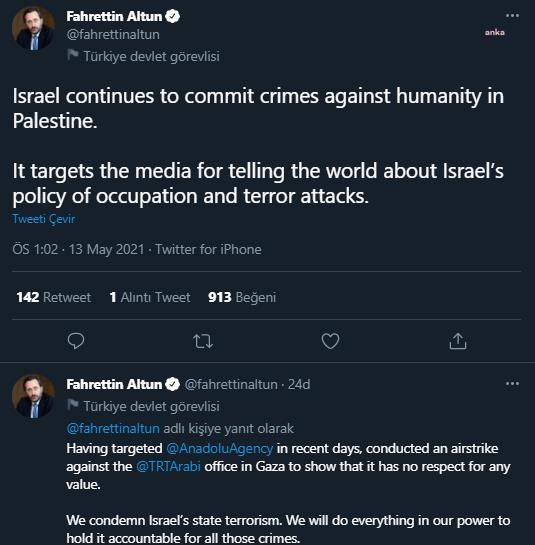View the 142 Retweet list
Screen dimensions: 535x545
tap(54, 297)
